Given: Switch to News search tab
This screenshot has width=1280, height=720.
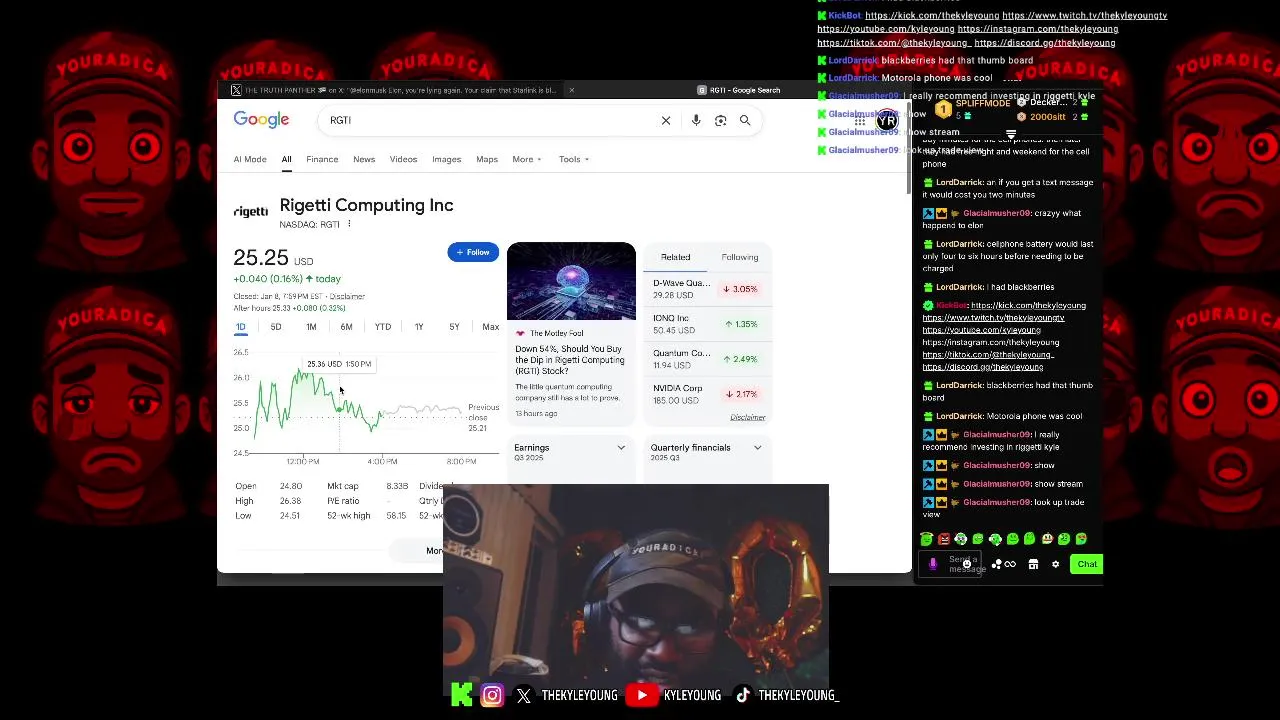Looking at the screenshot, I should [364, 159].
